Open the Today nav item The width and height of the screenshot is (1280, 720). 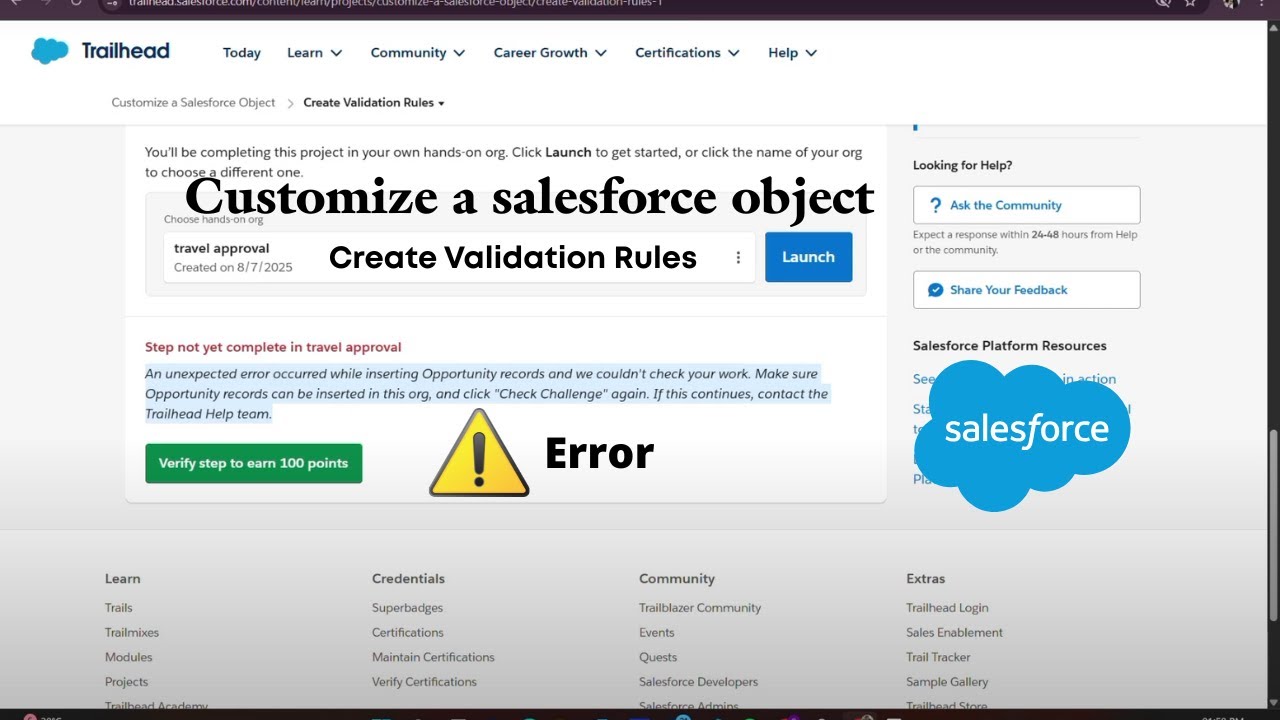click(x=242, y=53)
